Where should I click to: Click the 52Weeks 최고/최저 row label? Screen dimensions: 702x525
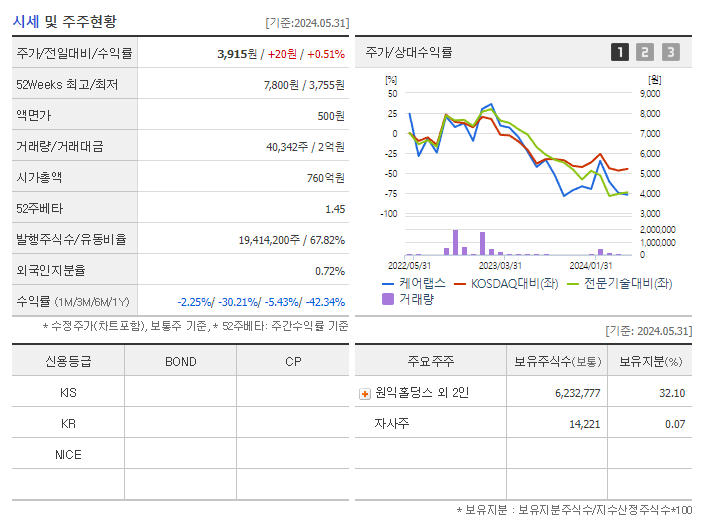point(67,85)
